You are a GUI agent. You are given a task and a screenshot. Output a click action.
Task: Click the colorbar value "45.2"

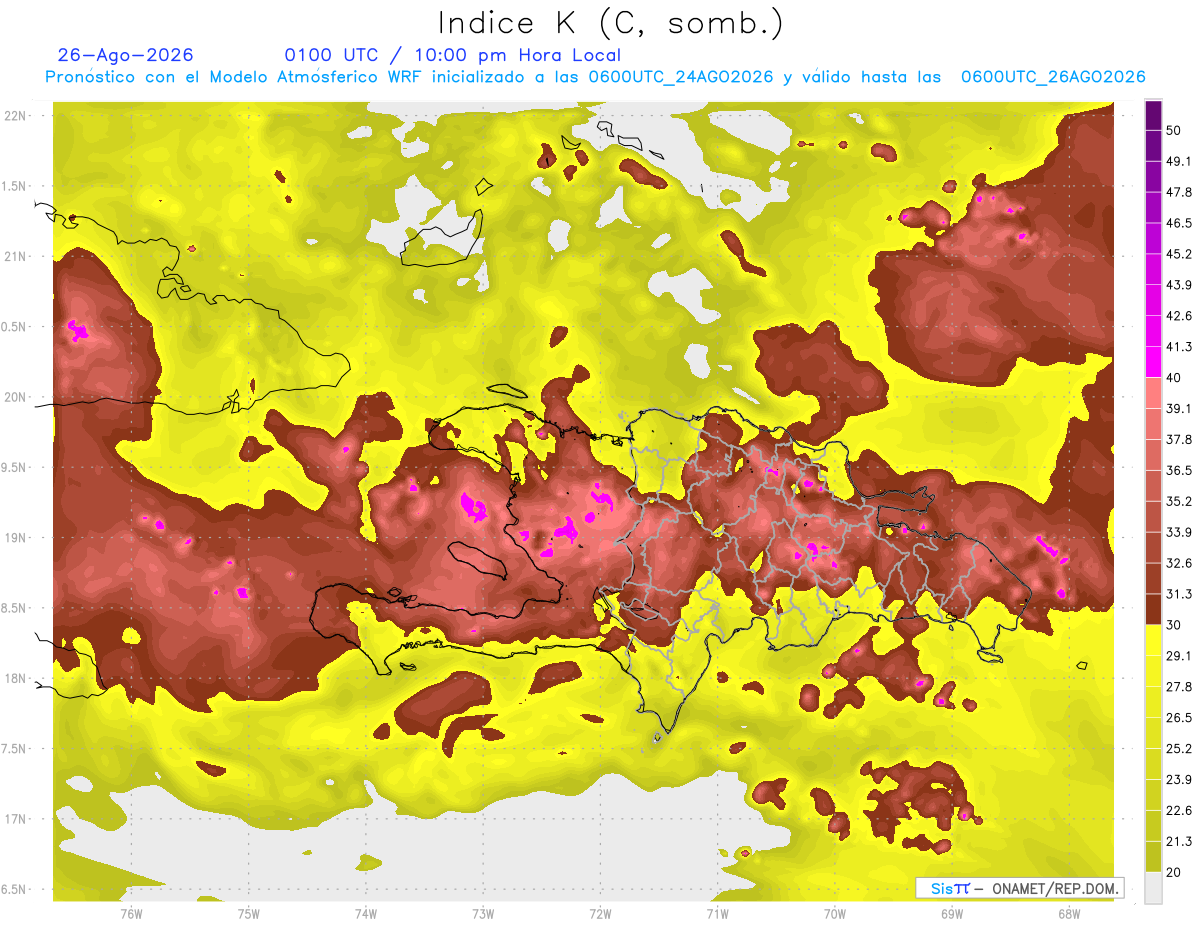tap(1180, 254)
